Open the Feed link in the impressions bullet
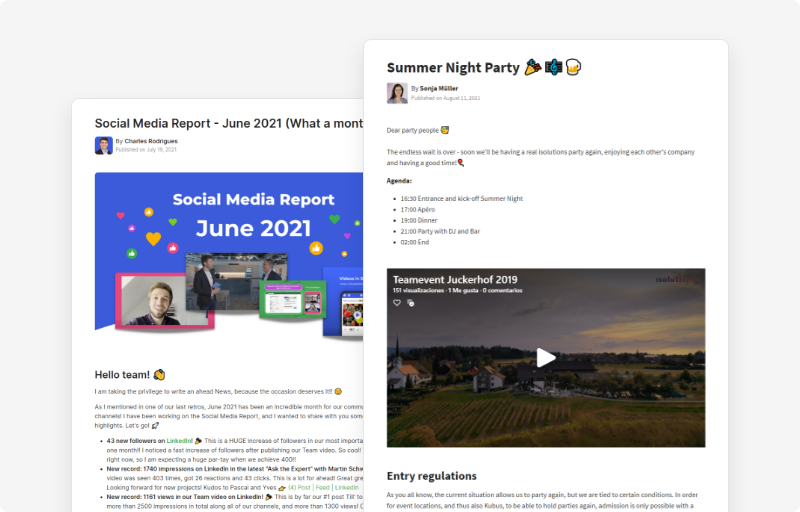Image resolution: width=800 pixels, height=512 pixels. 322,488
